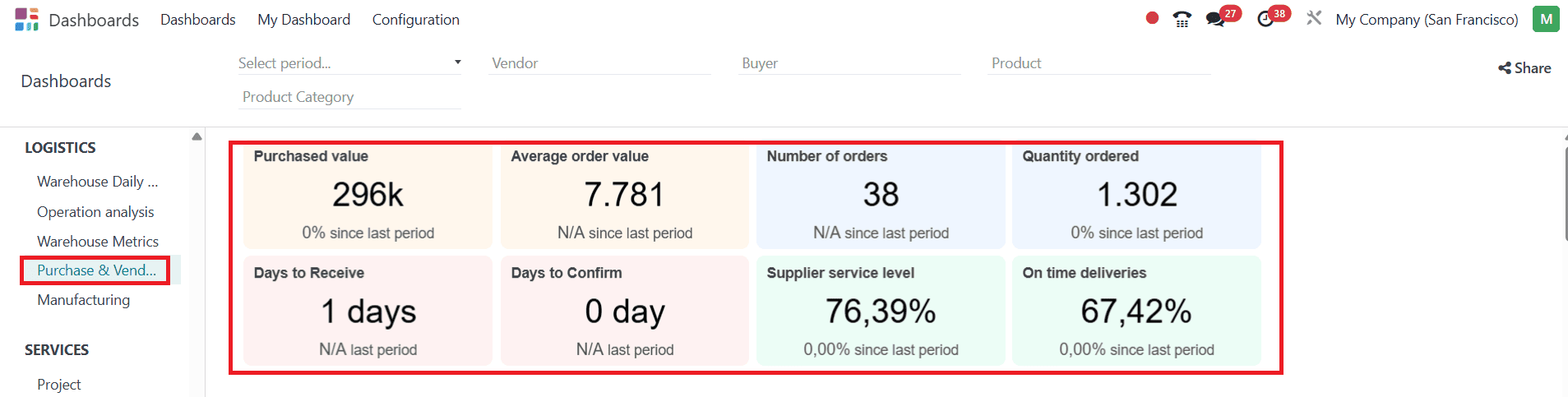1568x397 pixels.
Task: Click the Dashboards breadcrumb heading
Action: [66, 81]
